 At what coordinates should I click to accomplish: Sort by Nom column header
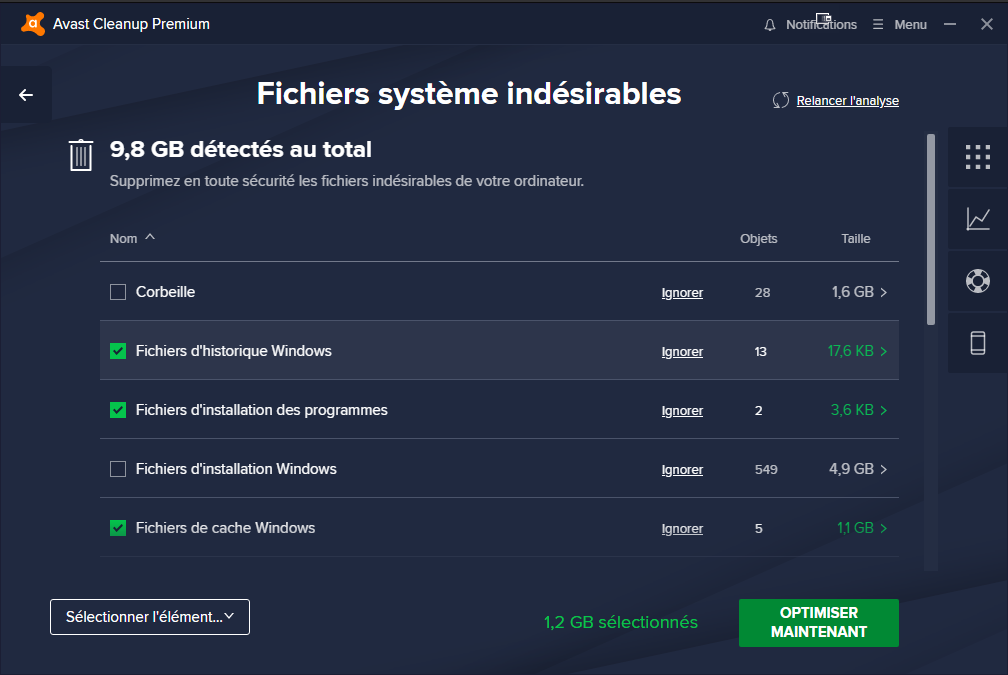(132, 238)
